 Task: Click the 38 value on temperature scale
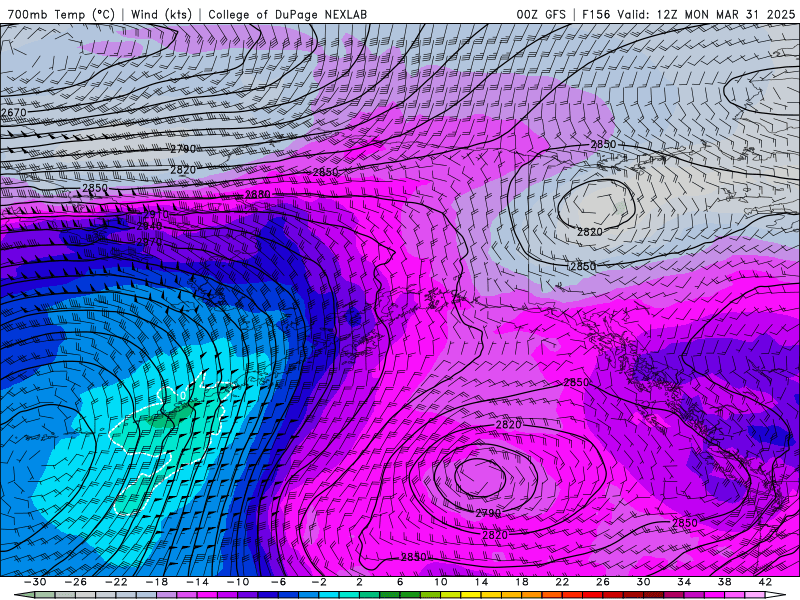point(724,582)
